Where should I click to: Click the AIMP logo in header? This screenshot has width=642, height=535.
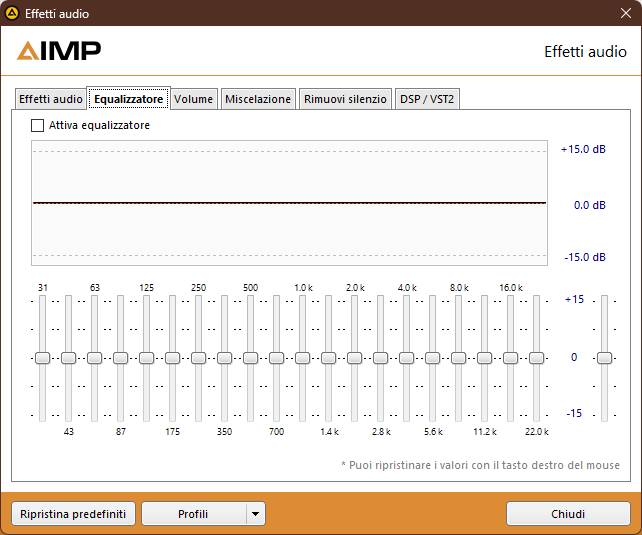point(59,51)
